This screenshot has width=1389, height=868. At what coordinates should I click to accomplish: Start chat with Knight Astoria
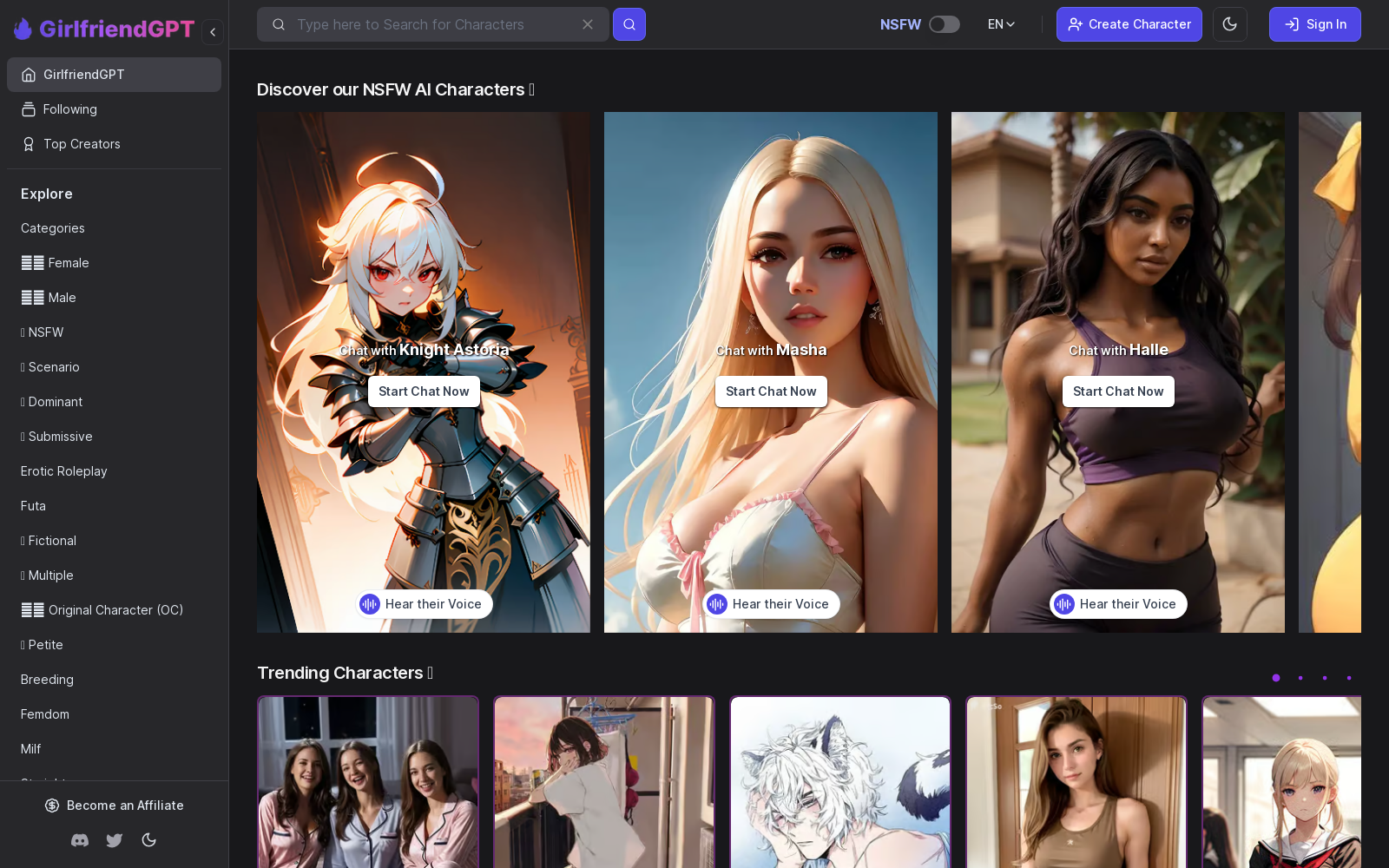(x=424, y=391)
